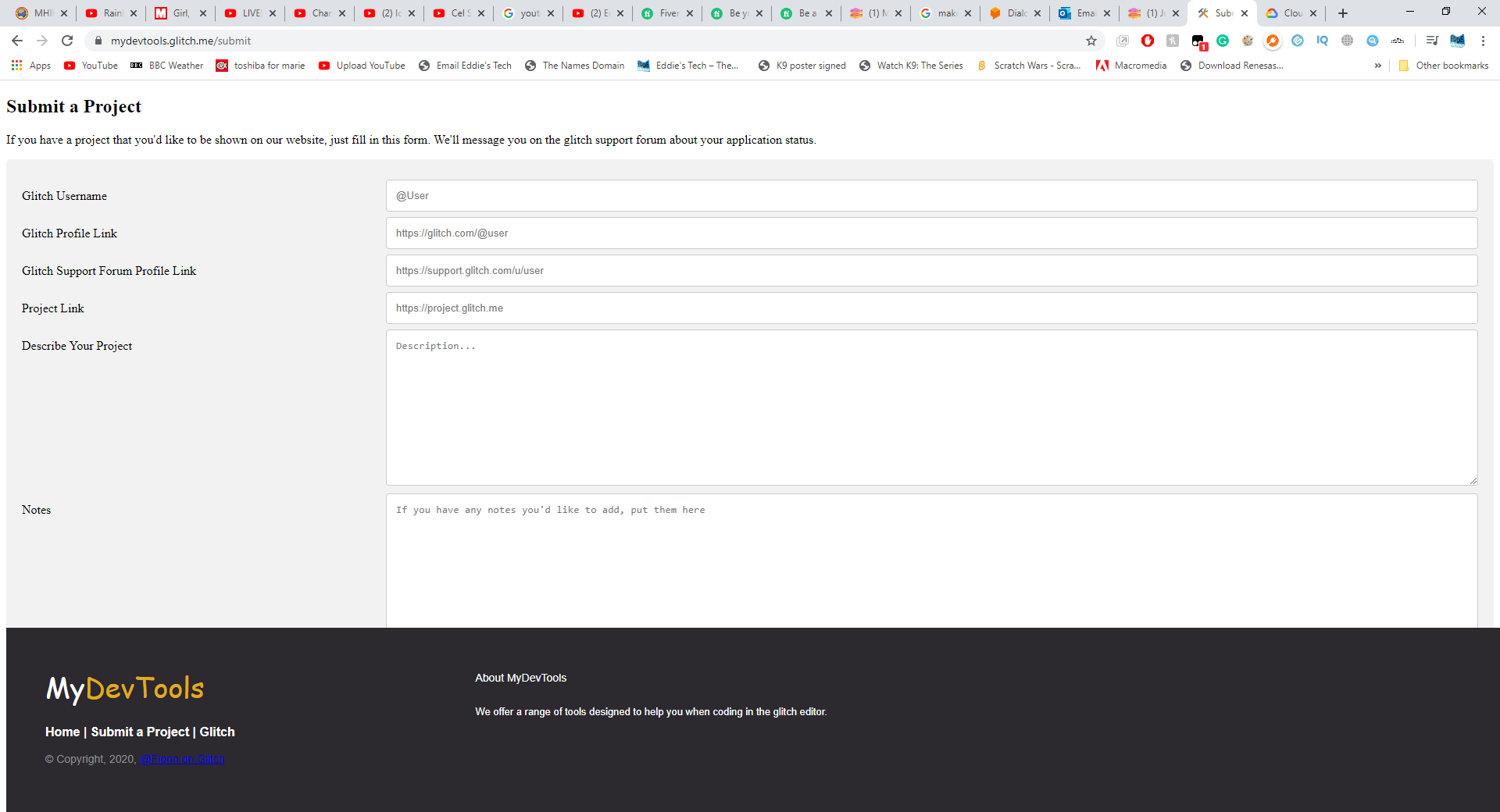Viewport: 1500px width, 812px height.
Task: Click the Honey extension icon
Action: coord(1173,41)
